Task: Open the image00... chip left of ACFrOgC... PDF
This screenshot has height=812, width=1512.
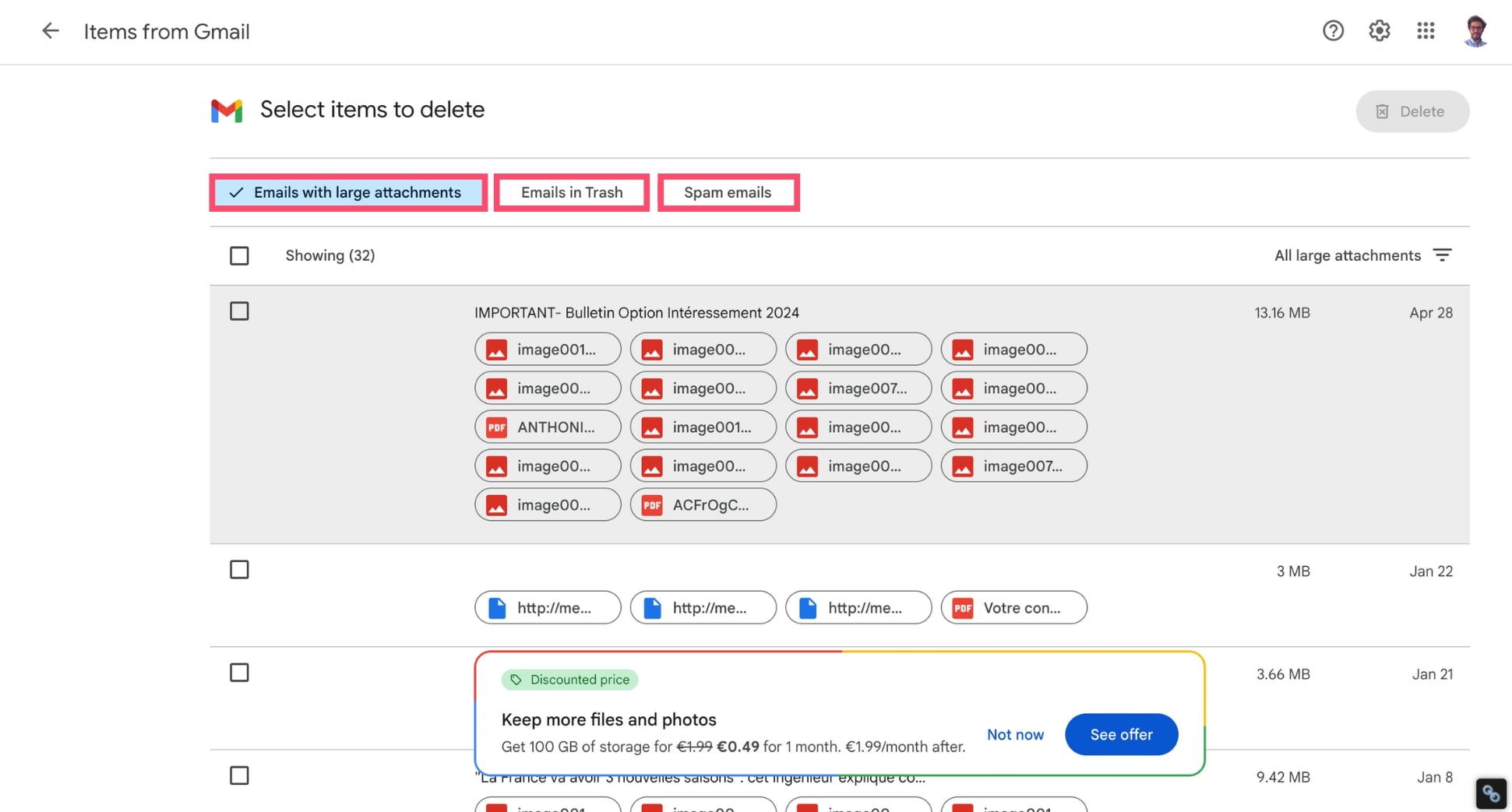Action: tap(548, 504)
